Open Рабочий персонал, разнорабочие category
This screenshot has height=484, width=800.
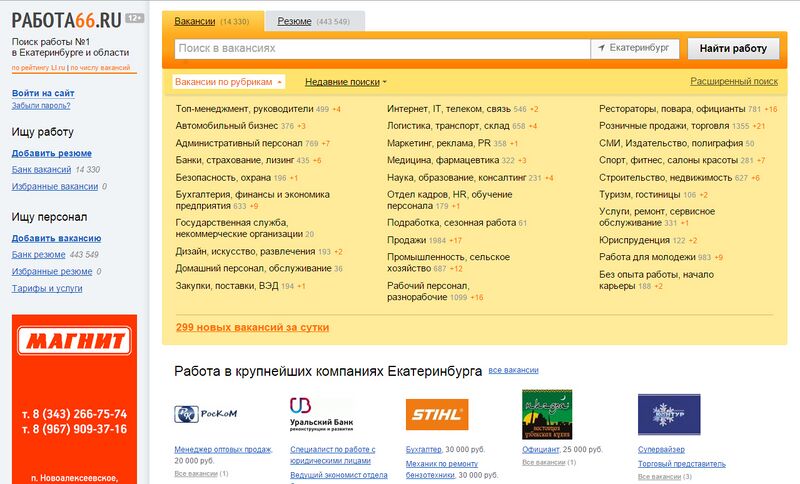coord(428,291)
